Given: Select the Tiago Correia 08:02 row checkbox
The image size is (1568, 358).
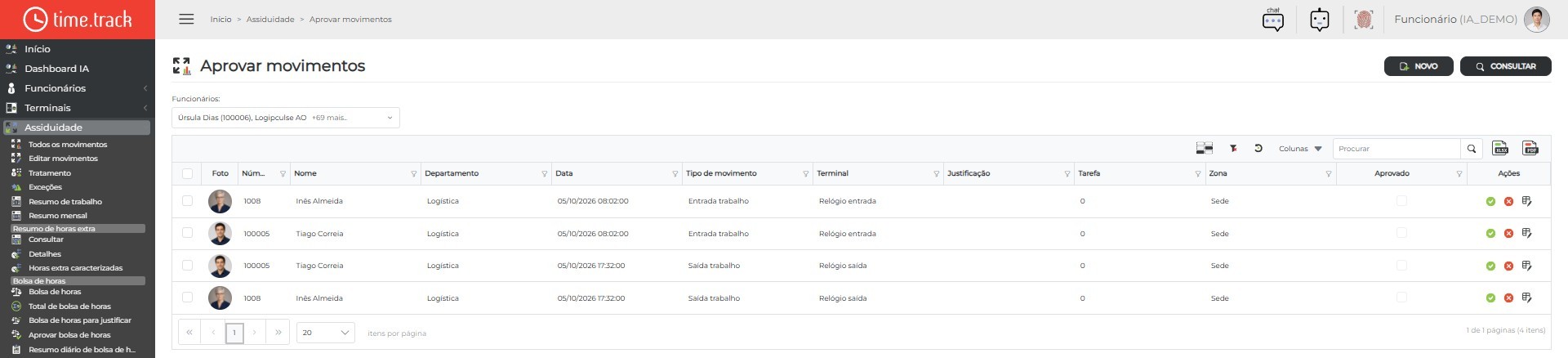Looking at the screenshot, I should [187, 233].
